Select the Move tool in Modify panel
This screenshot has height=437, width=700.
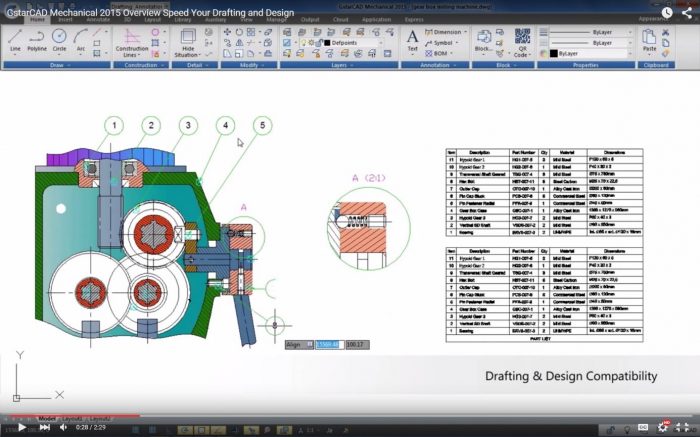[x=227, y=32]
